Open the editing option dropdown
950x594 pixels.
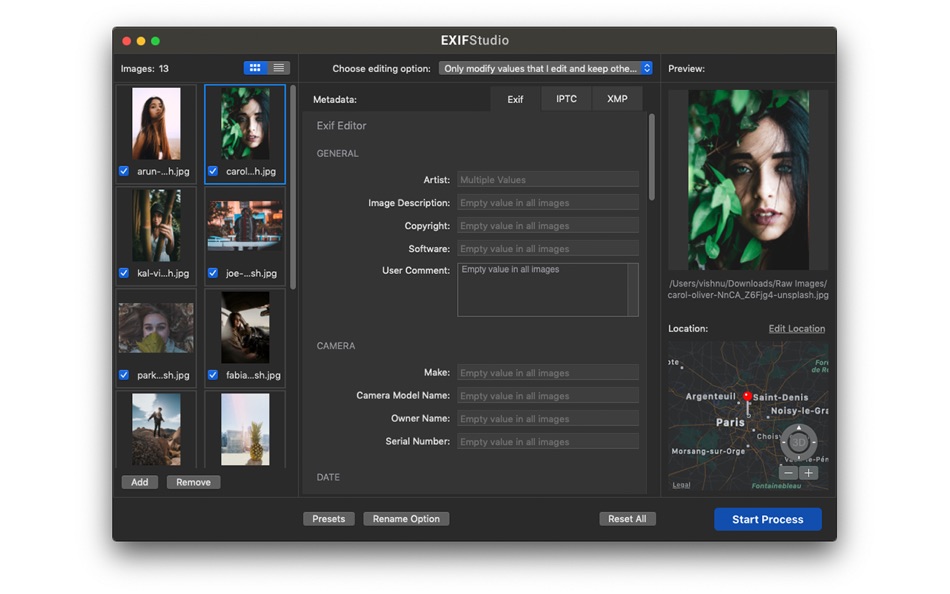545,68
